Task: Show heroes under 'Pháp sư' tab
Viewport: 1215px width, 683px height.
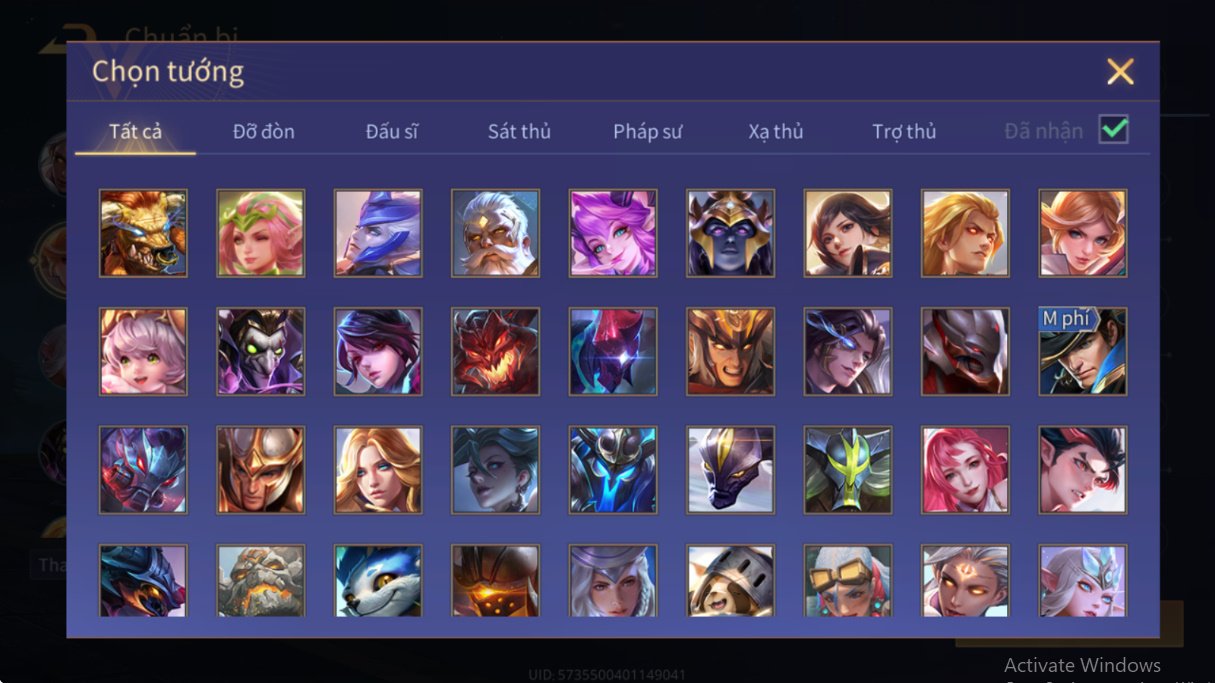Action: click(648, 132)
